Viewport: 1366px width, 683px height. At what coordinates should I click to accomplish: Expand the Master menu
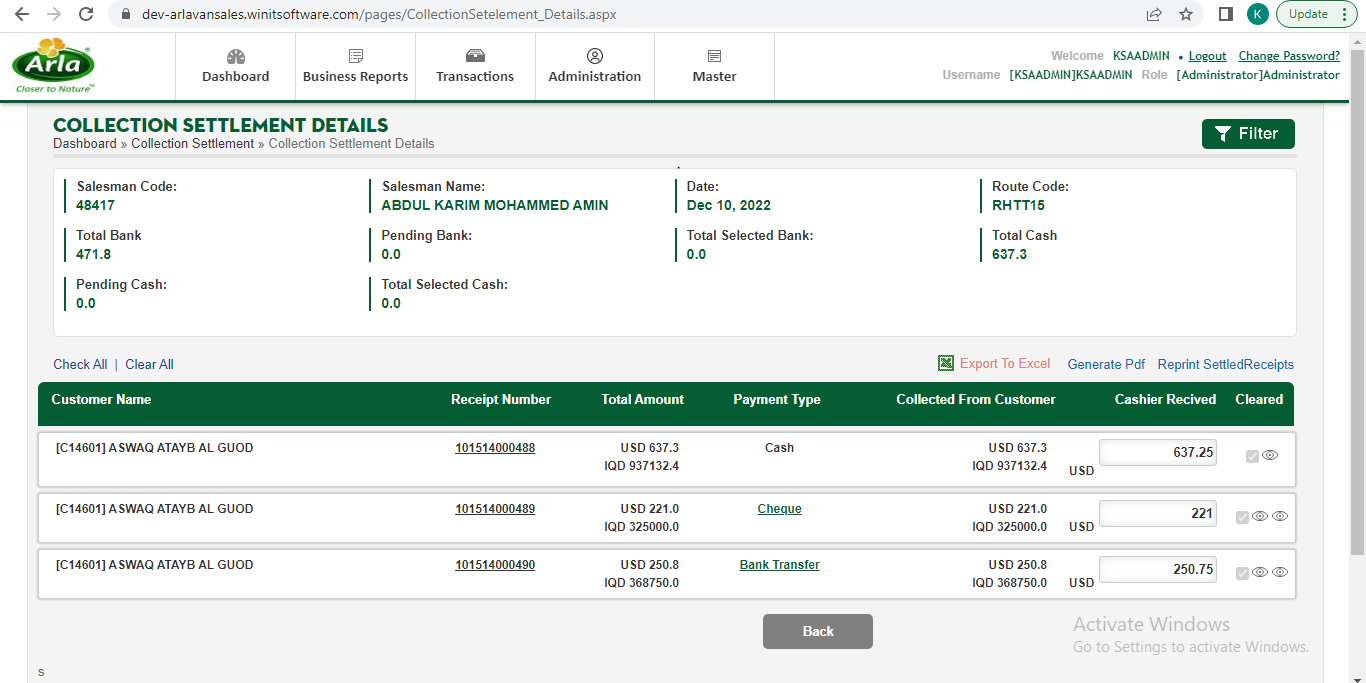[x=714, y=67]
